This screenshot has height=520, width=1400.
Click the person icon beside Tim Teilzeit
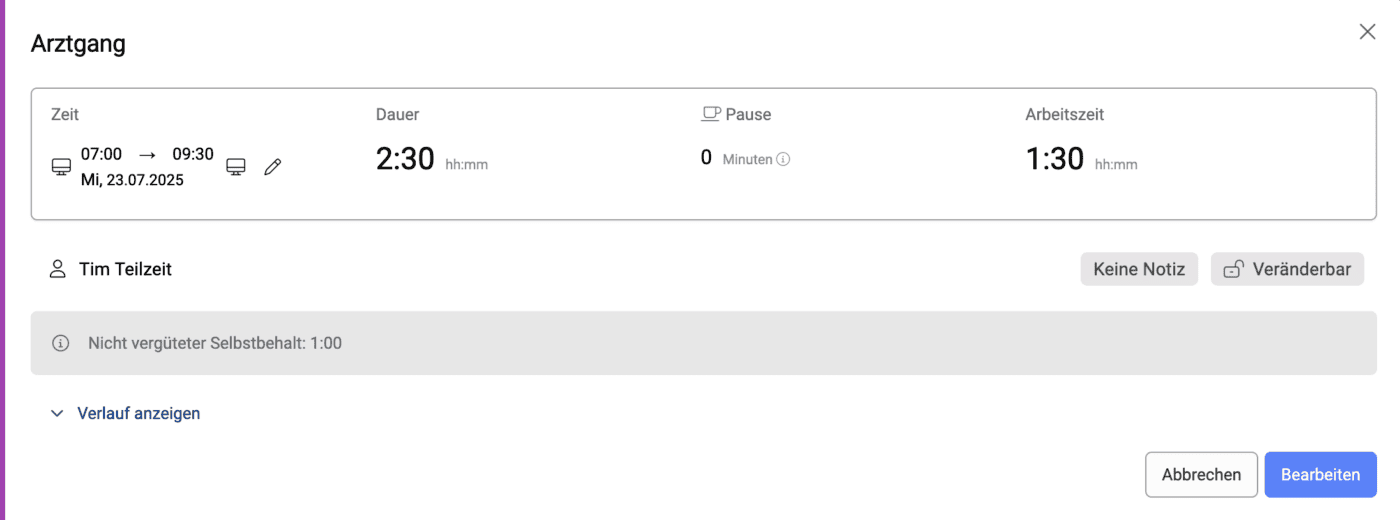[x=58, y=269]
